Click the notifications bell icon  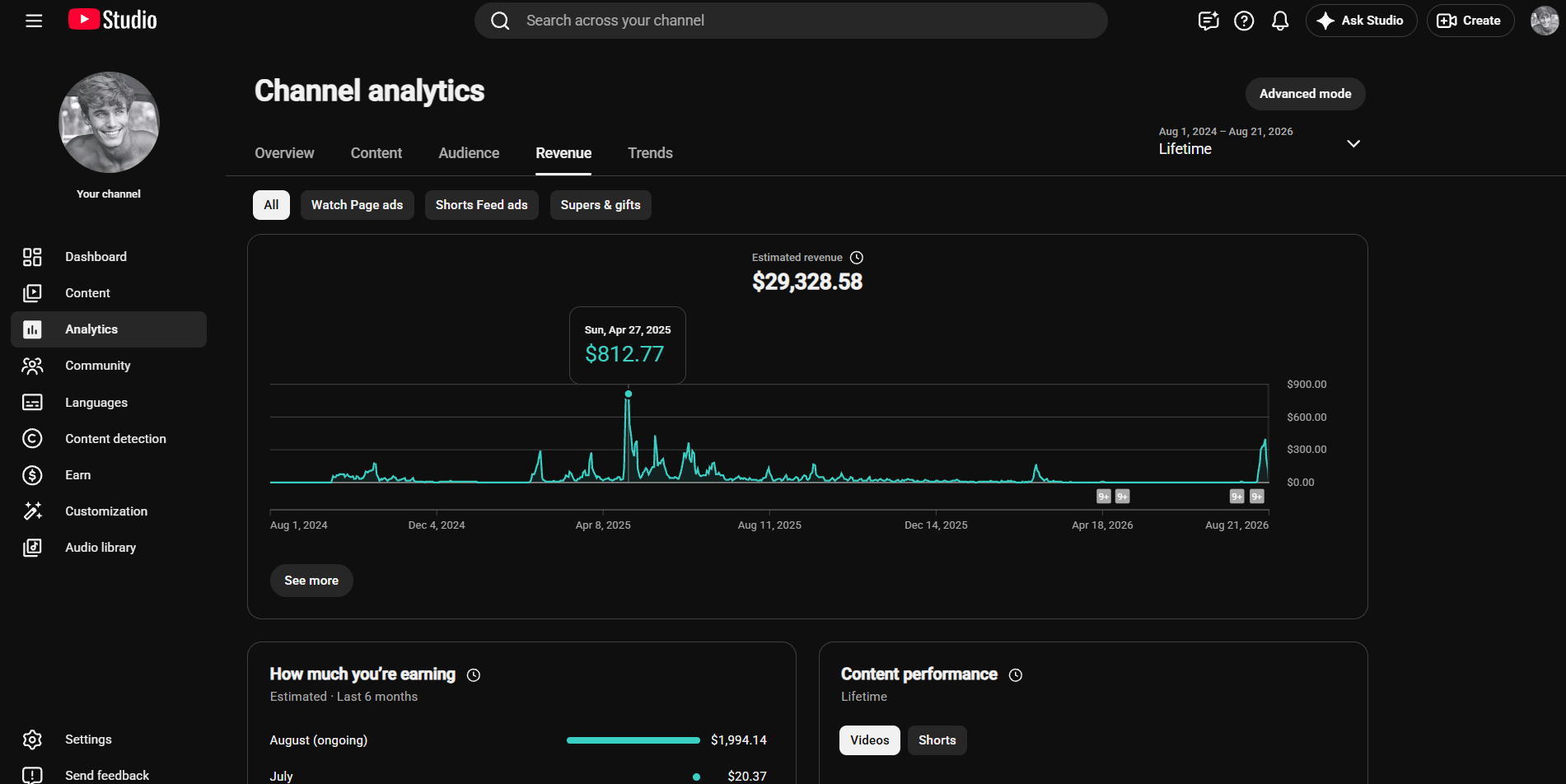(x=1280, y=21)
